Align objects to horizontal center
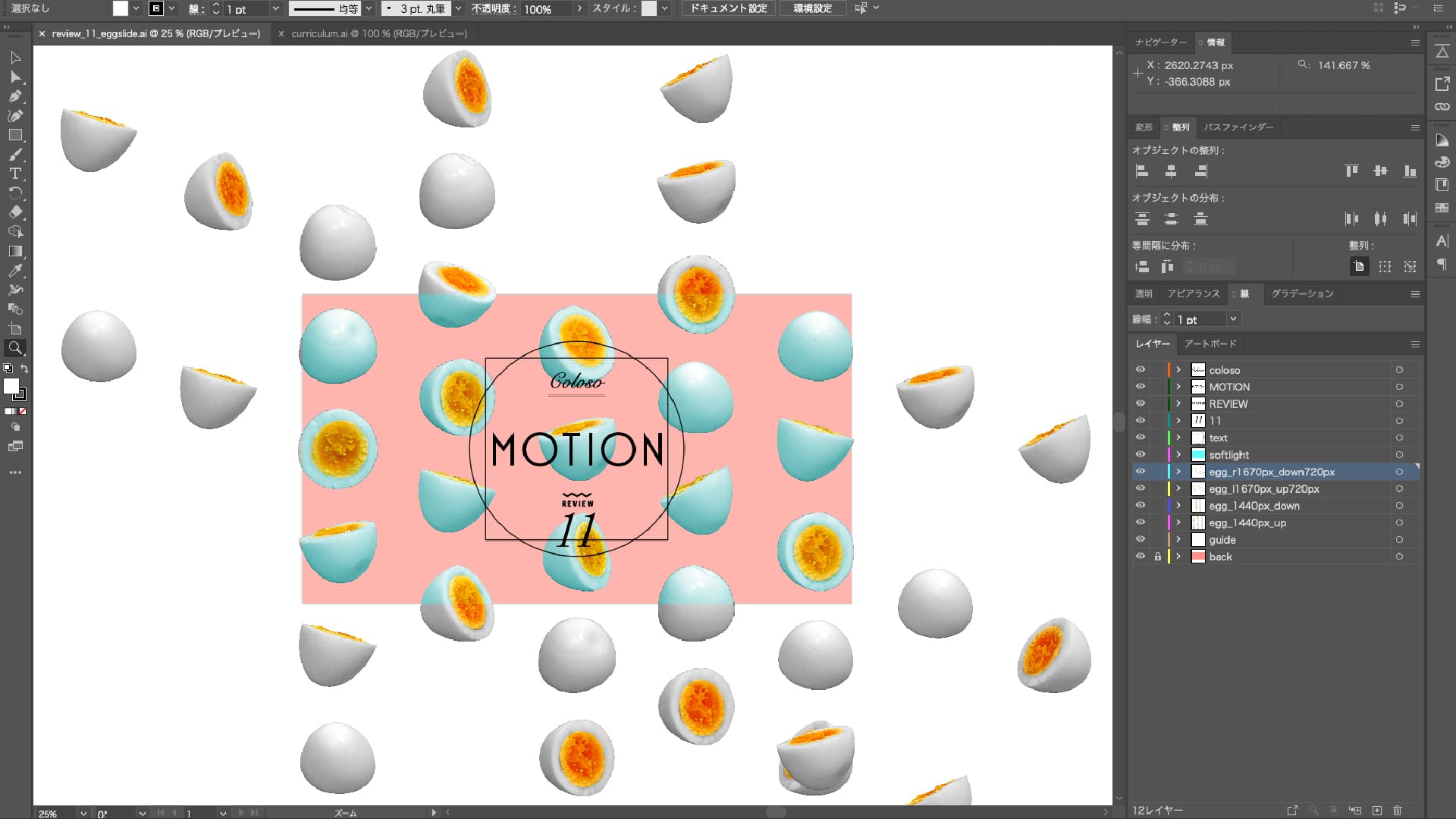 (1171, 171)
